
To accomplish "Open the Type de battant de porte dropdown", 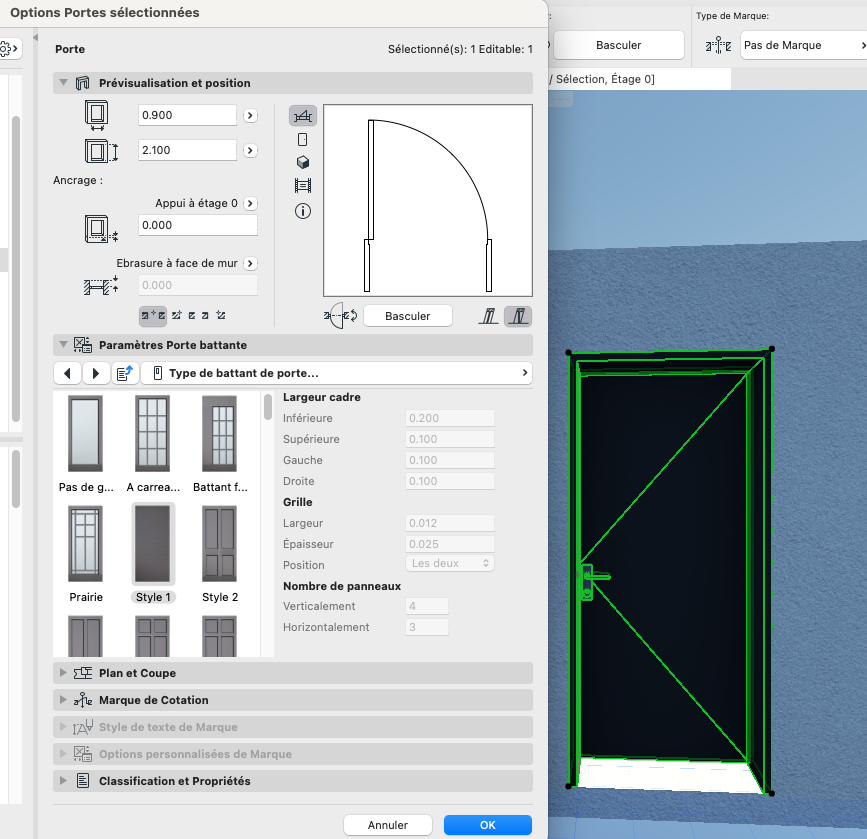I will [x=337, y=373].
